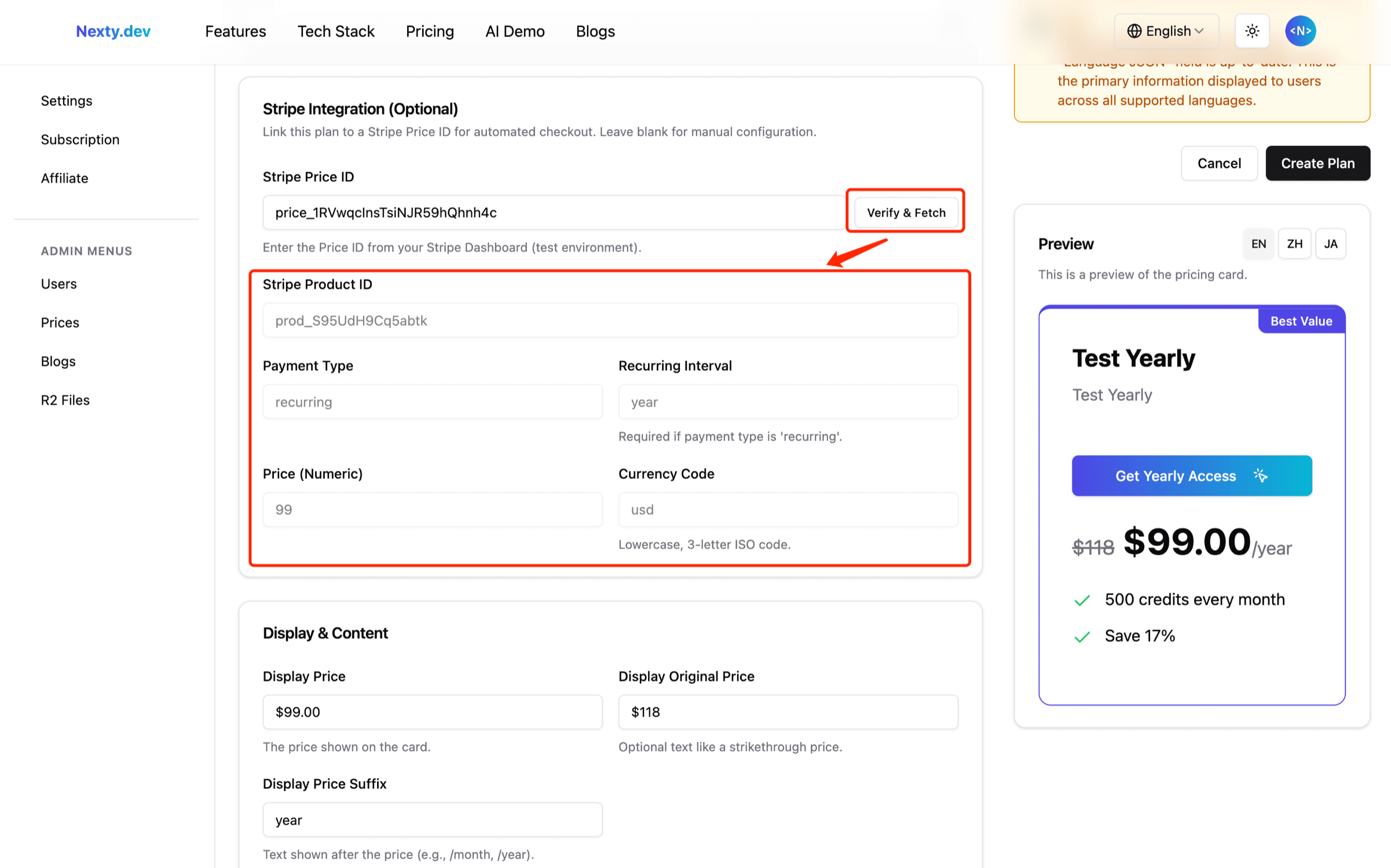
Task: Open Users admin menu
Action: [x=58, y=284]
